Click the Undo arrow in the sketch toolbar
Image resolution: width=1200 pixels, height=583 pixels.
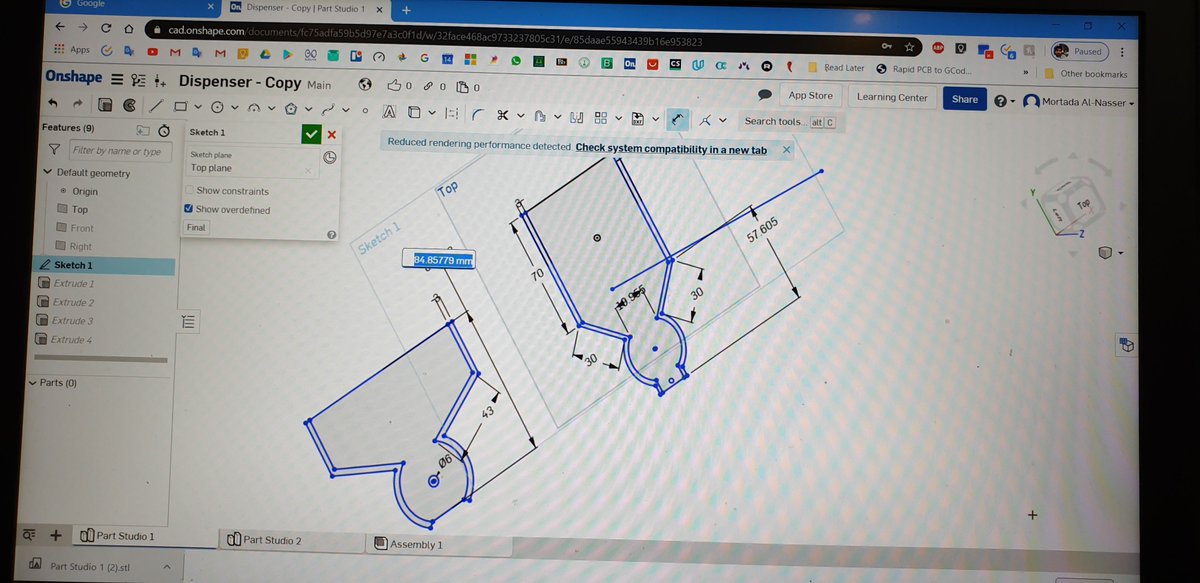tap(53, 104)
